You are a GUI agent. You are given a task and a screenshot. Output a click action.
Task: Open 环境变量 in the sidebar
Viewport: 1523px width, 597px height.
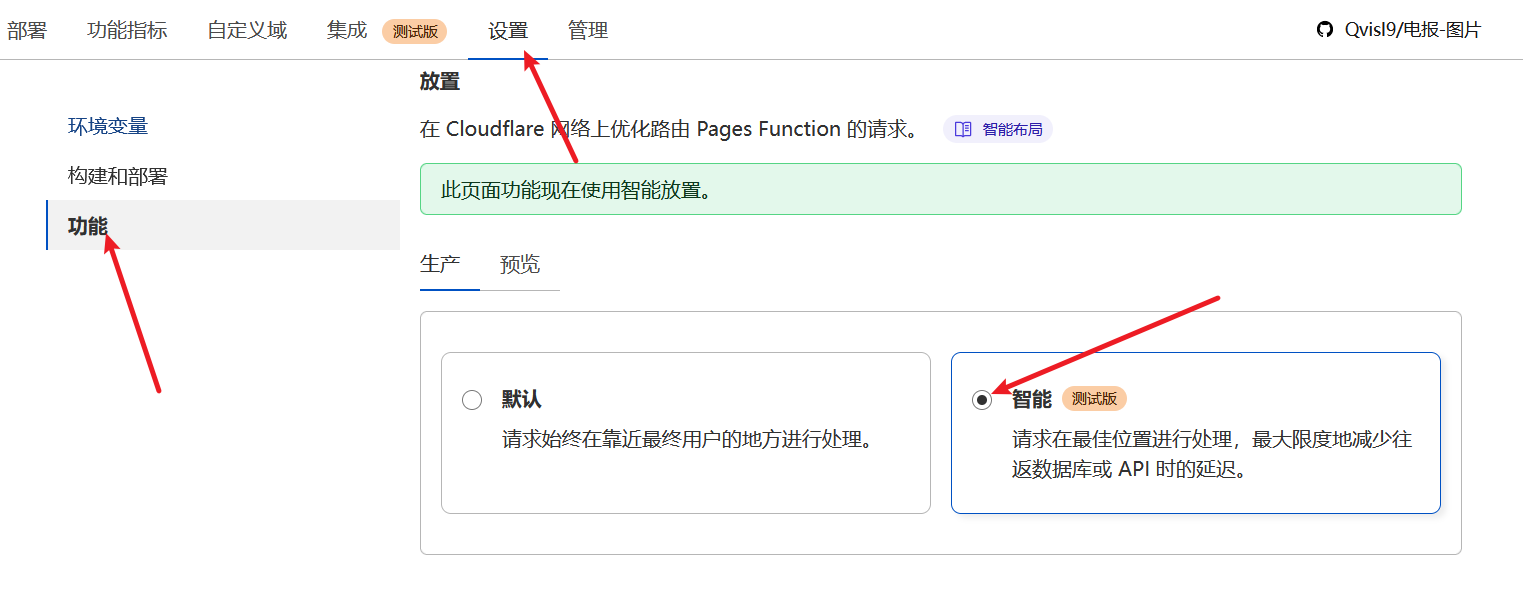108,126
